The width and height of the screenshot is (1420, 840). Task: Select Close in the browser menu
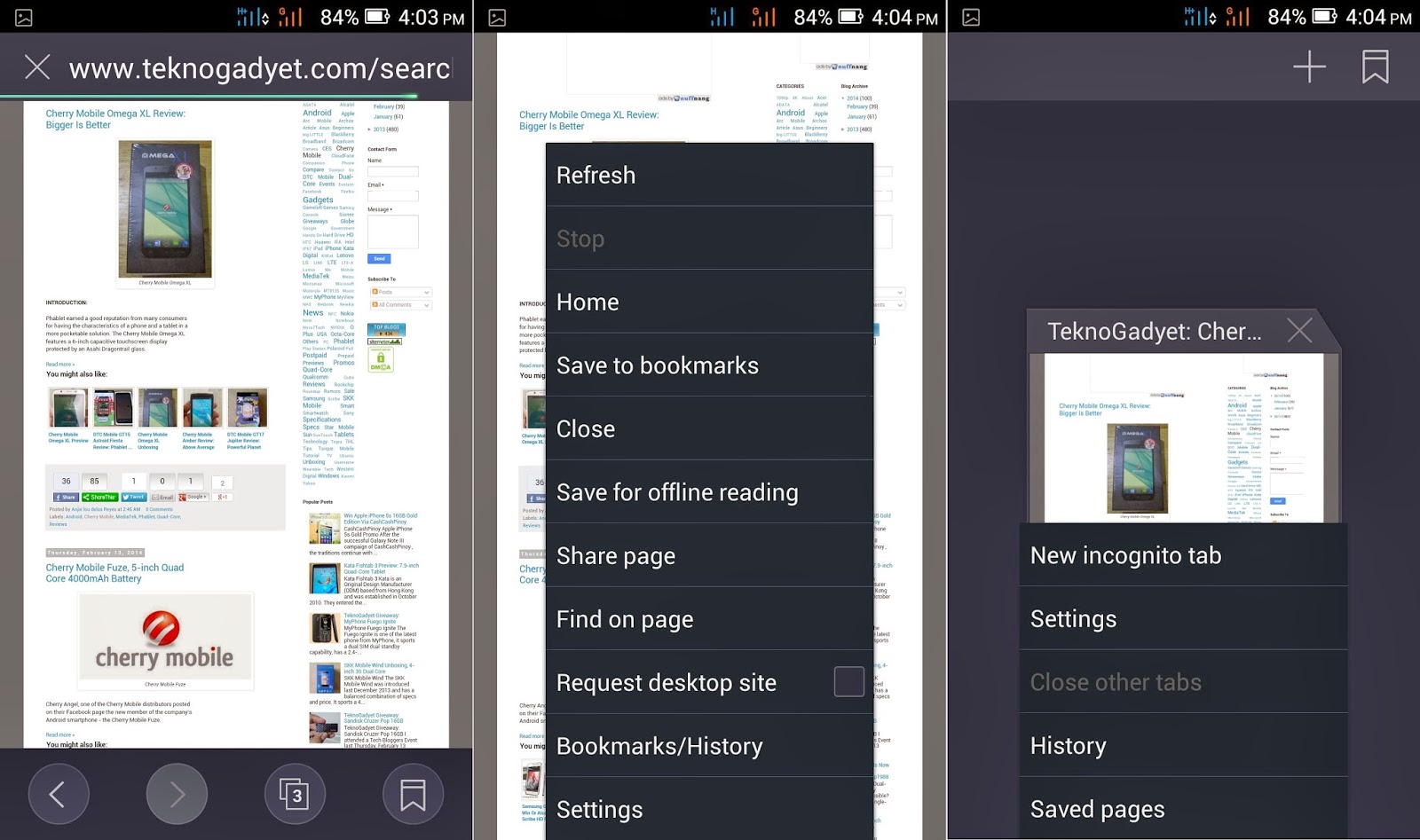[709, 428]
